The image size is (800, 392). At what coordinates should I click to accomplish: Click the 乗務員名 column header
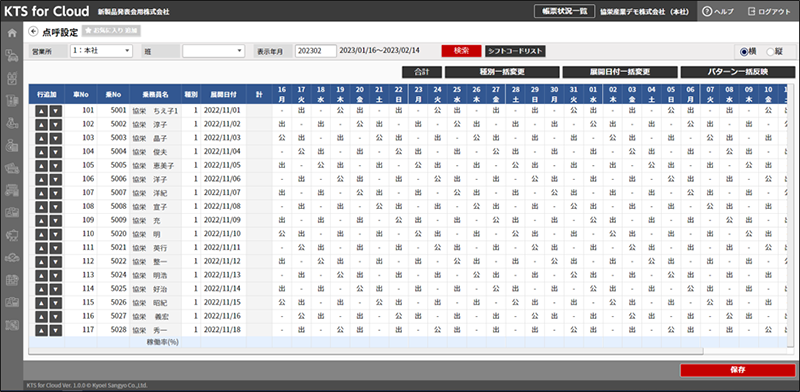coord(156,94)
